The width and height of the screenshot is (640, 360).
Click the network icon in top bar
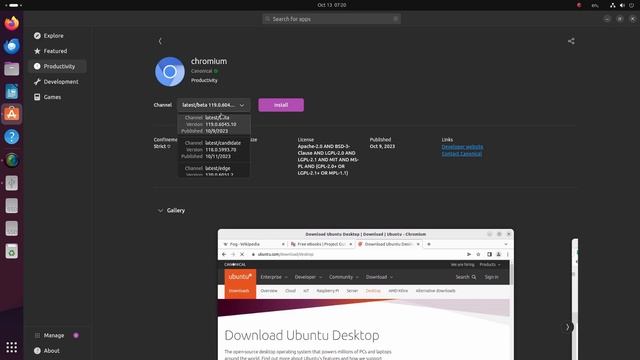point(612,5)
